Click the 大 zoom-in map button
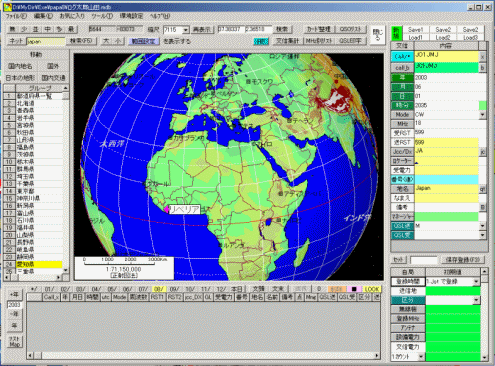The width and height of the screenshot is (495, 366). point(106,41)
